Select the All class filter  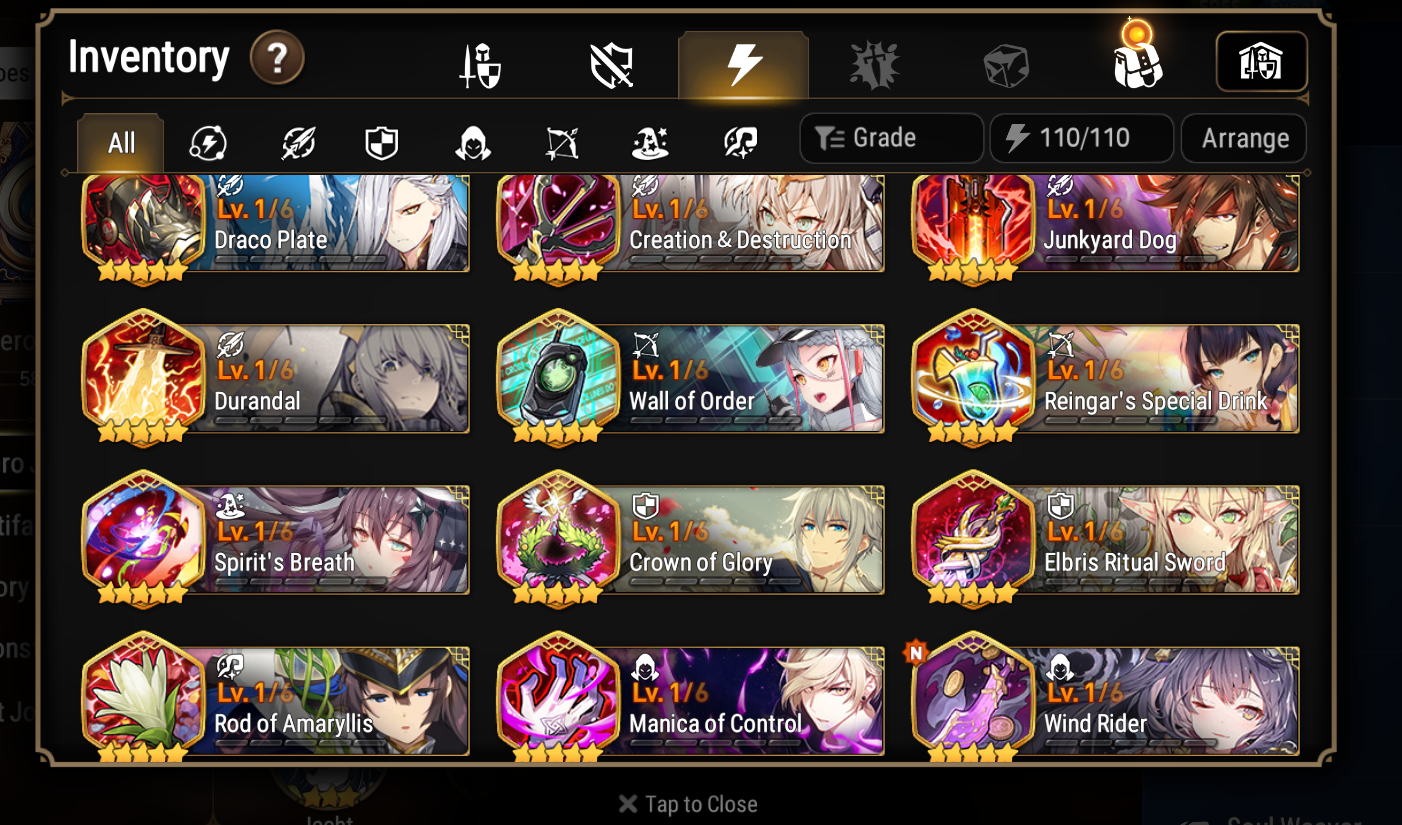pos(121,143)
